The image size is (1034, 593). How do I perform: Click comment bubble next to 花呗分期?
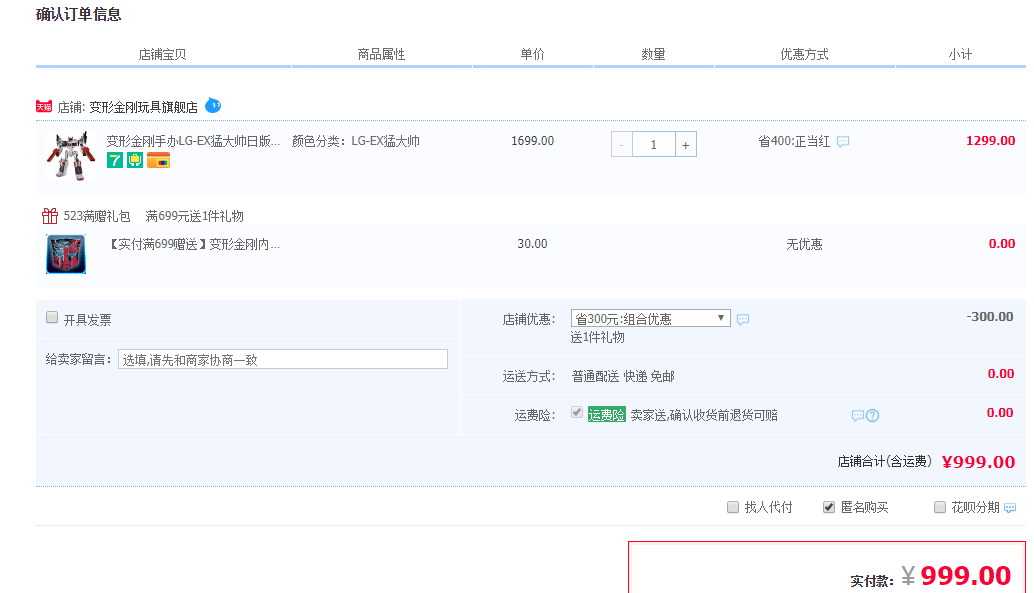click(1010, 507)
